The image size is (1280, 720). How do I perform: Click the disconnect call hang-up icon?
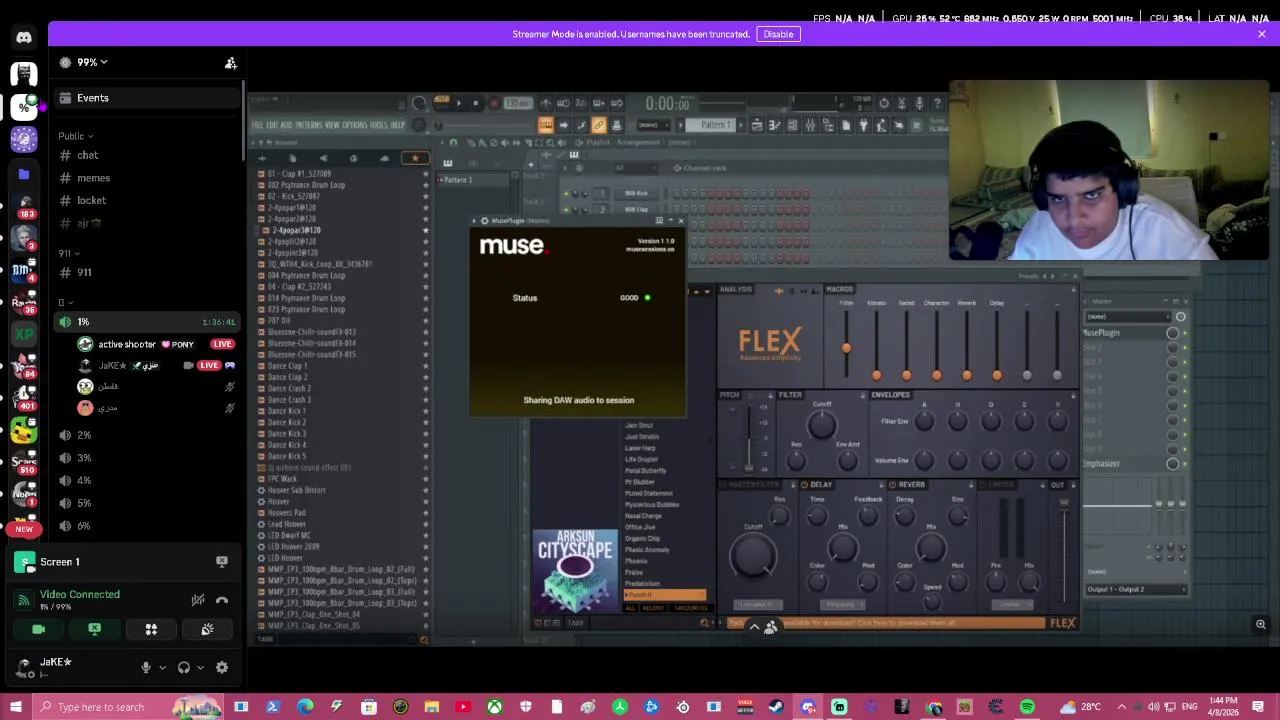click(222, 600)
